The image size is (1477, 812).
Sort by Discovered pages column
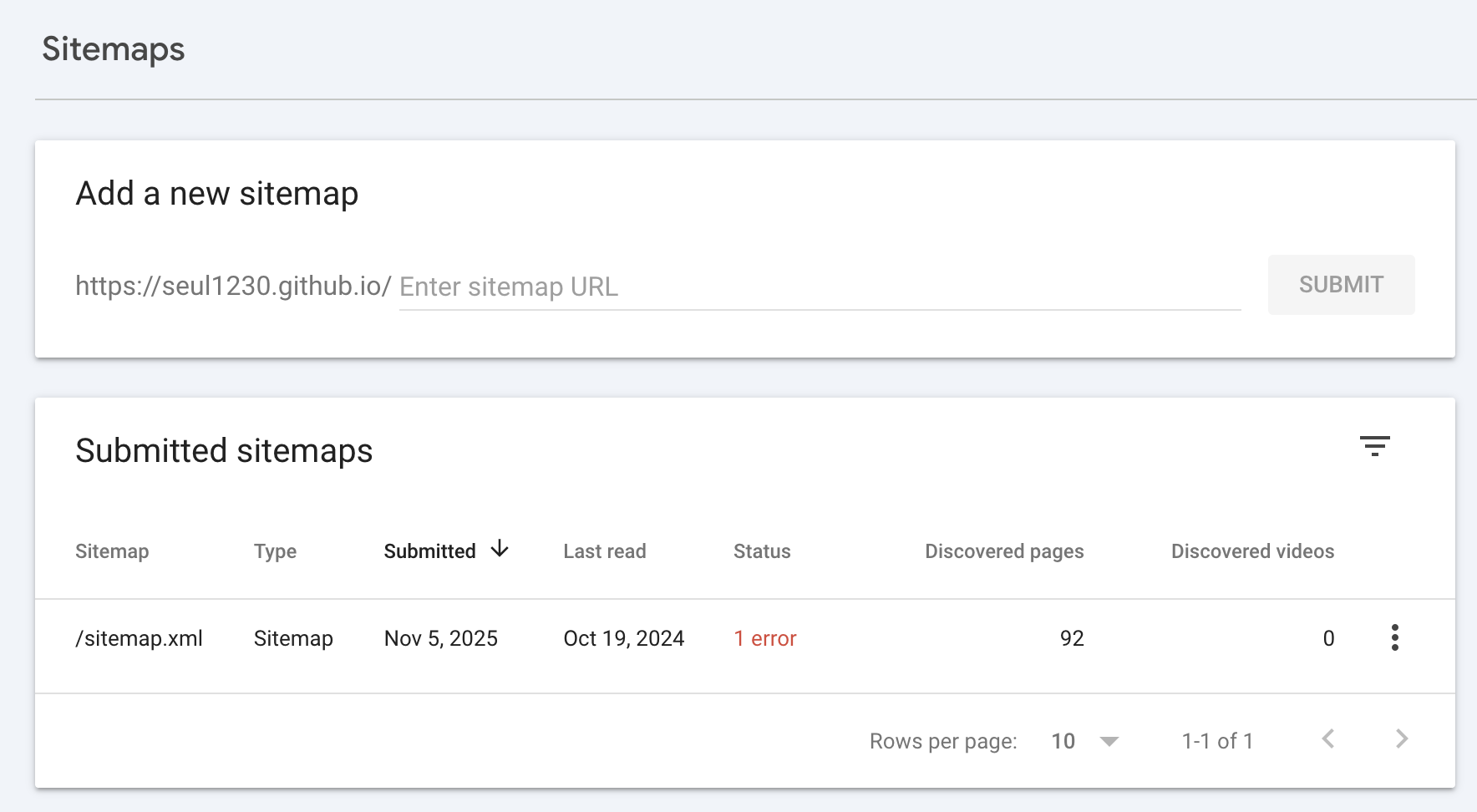[x=1003, y=551]
